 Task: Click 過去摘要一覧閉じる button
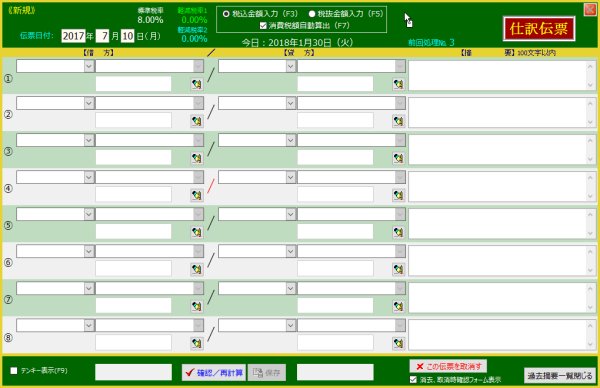560,376
